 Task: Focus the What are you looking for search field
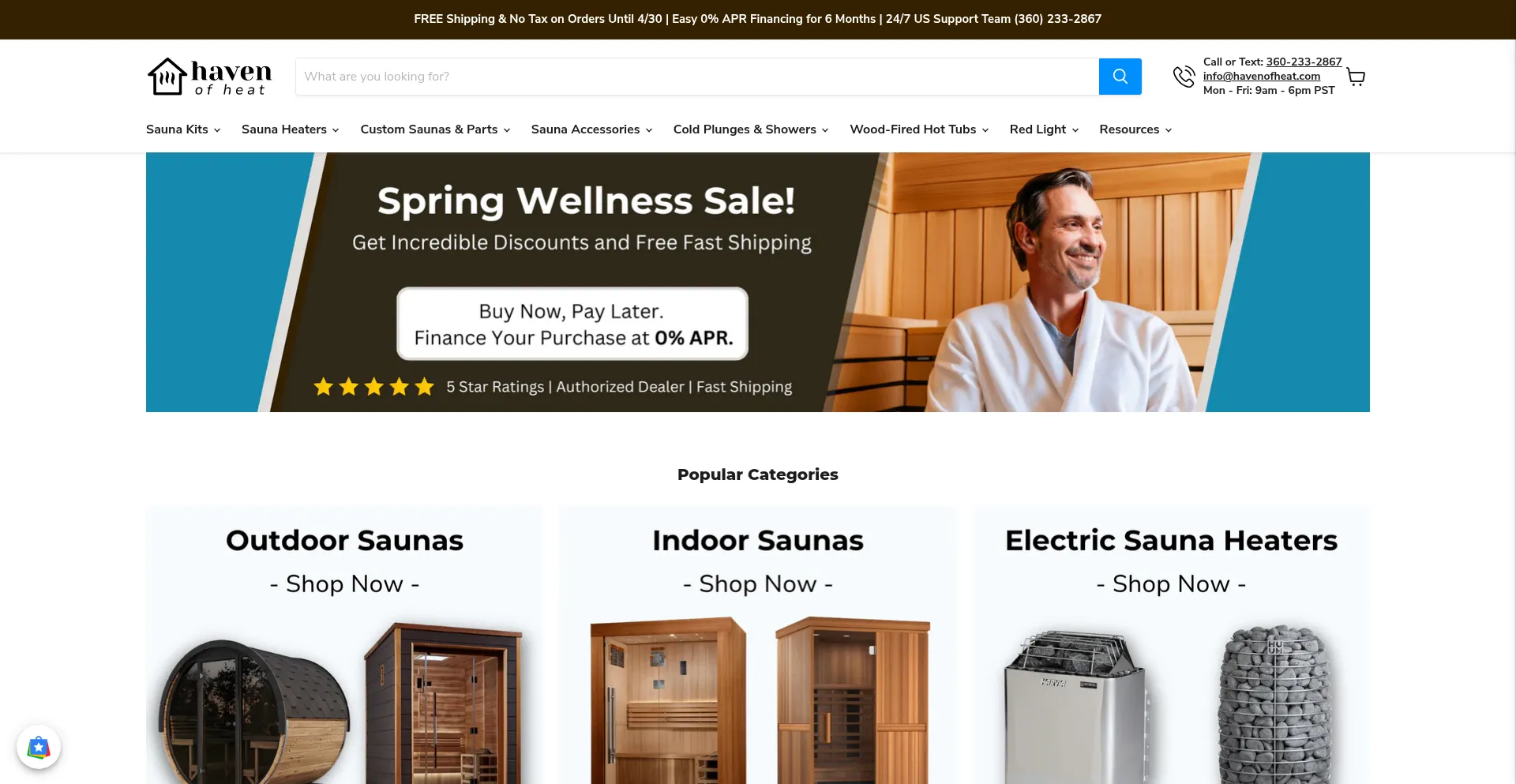tap(697, 77)
